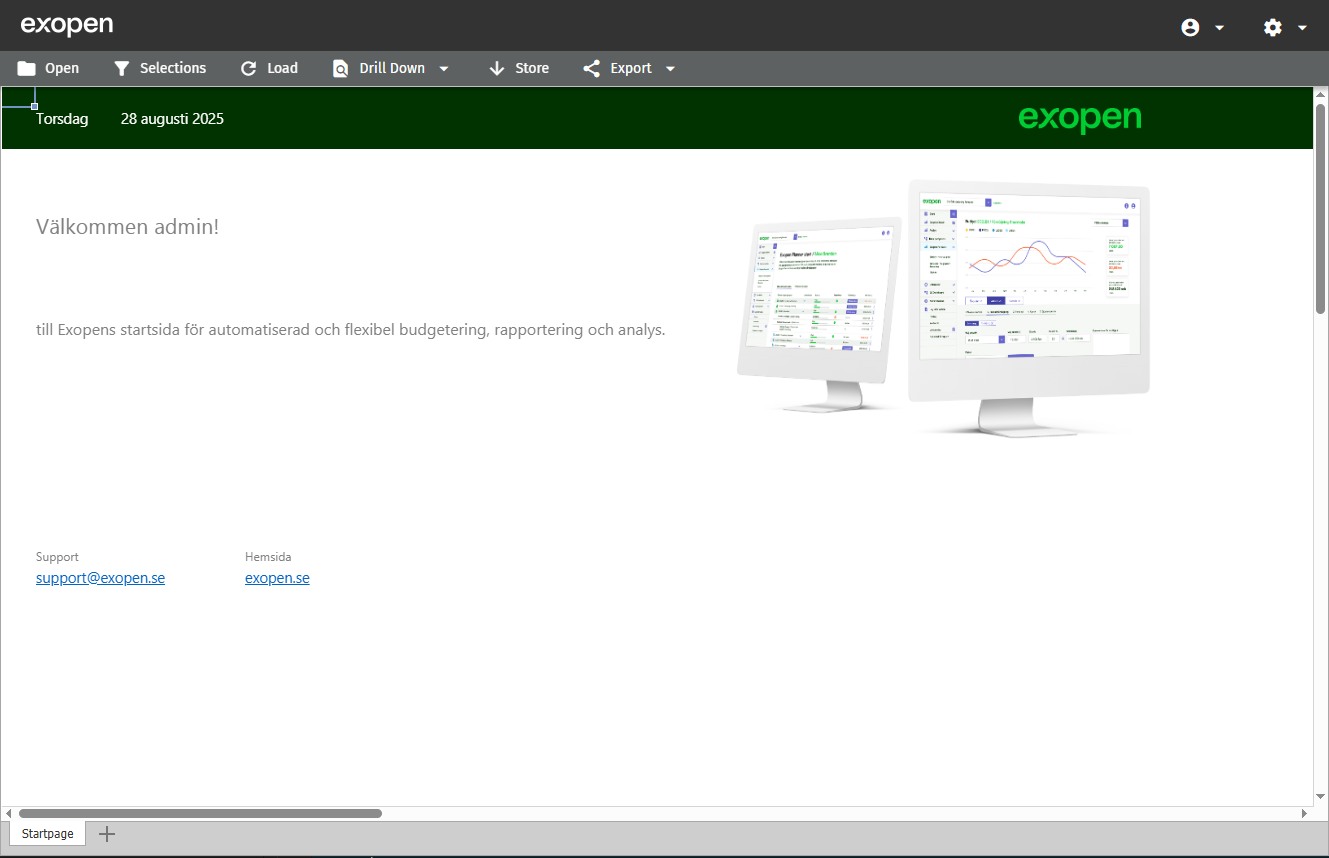Visit the exopen.se homepage link
This screenshot has height=858, width=1329.
[x=277, y=578]
